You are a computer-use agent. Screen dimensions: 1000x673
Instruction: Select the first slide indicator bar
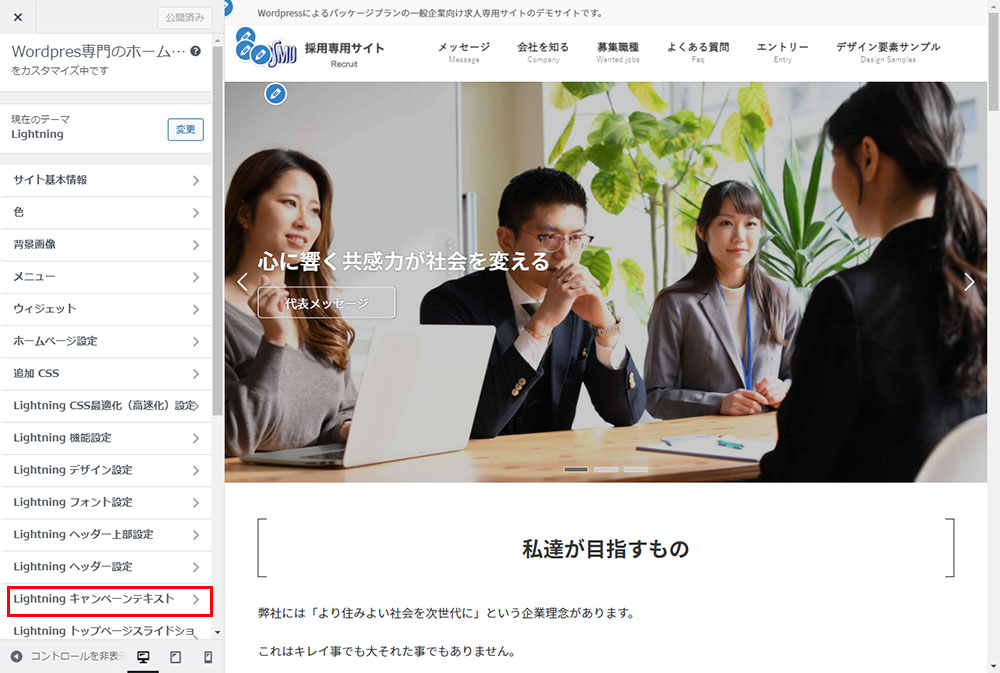point(576,469)
